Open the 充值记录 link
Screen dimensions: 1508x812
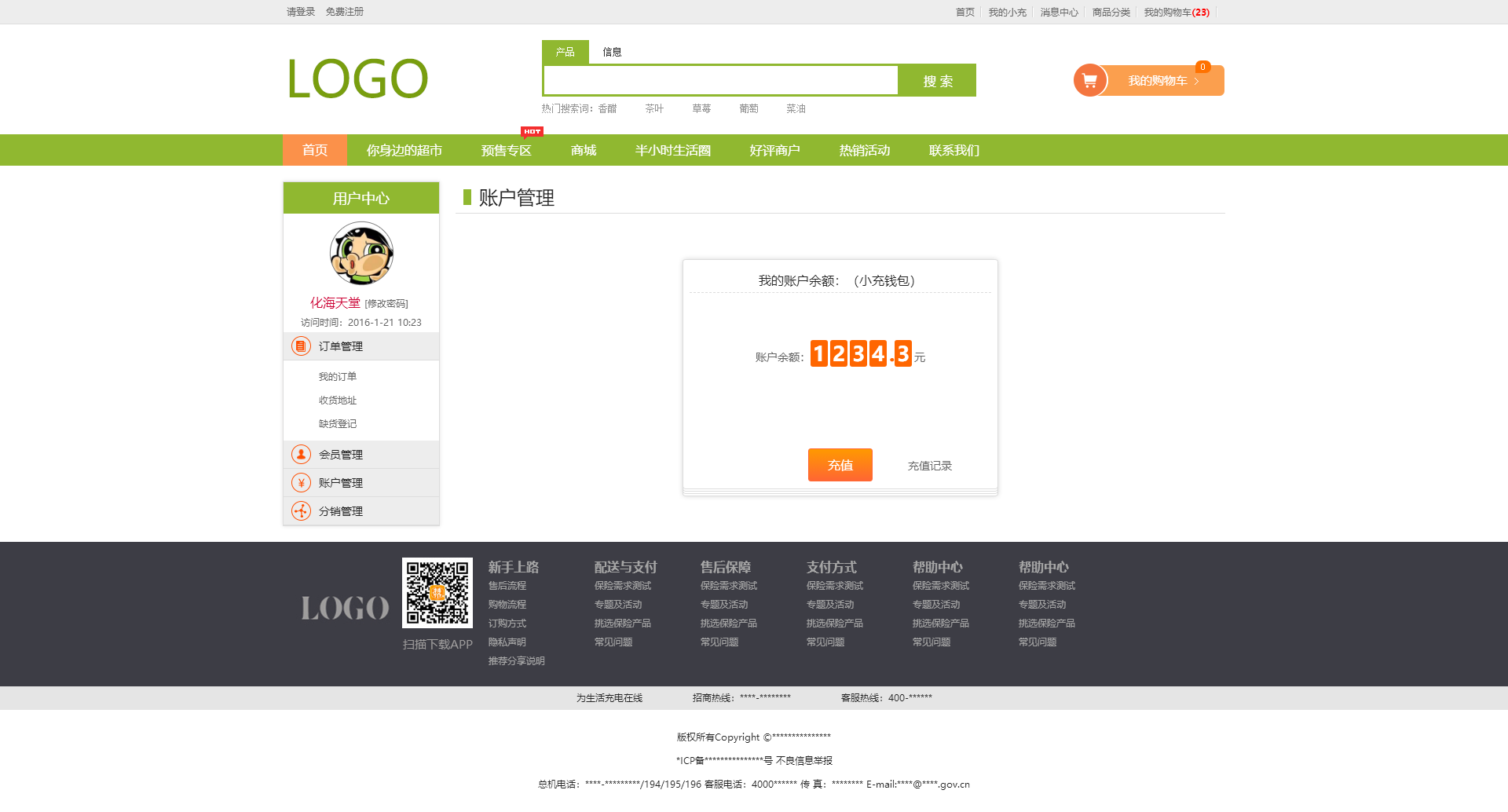(x=929, y=466)
